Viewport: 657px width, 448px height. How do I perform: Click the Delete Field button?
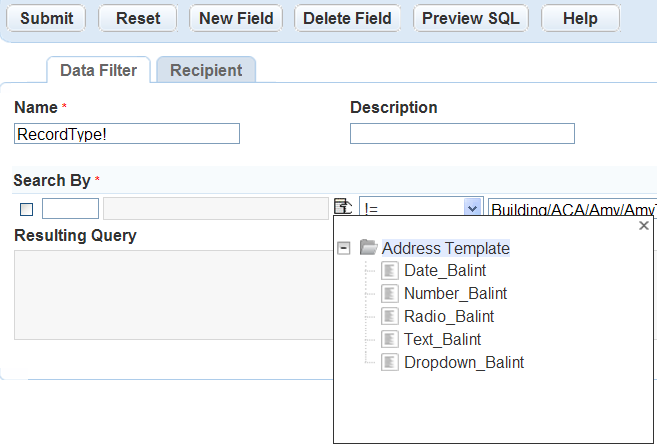click(x=347, y=18)
